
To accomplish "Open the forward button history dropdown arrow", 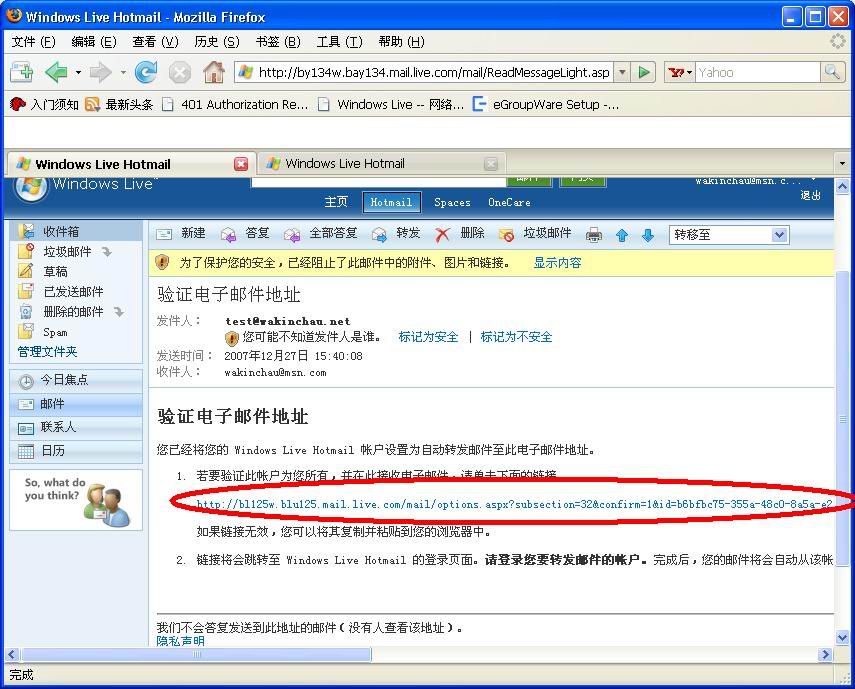I will click(x=123, y=72).
